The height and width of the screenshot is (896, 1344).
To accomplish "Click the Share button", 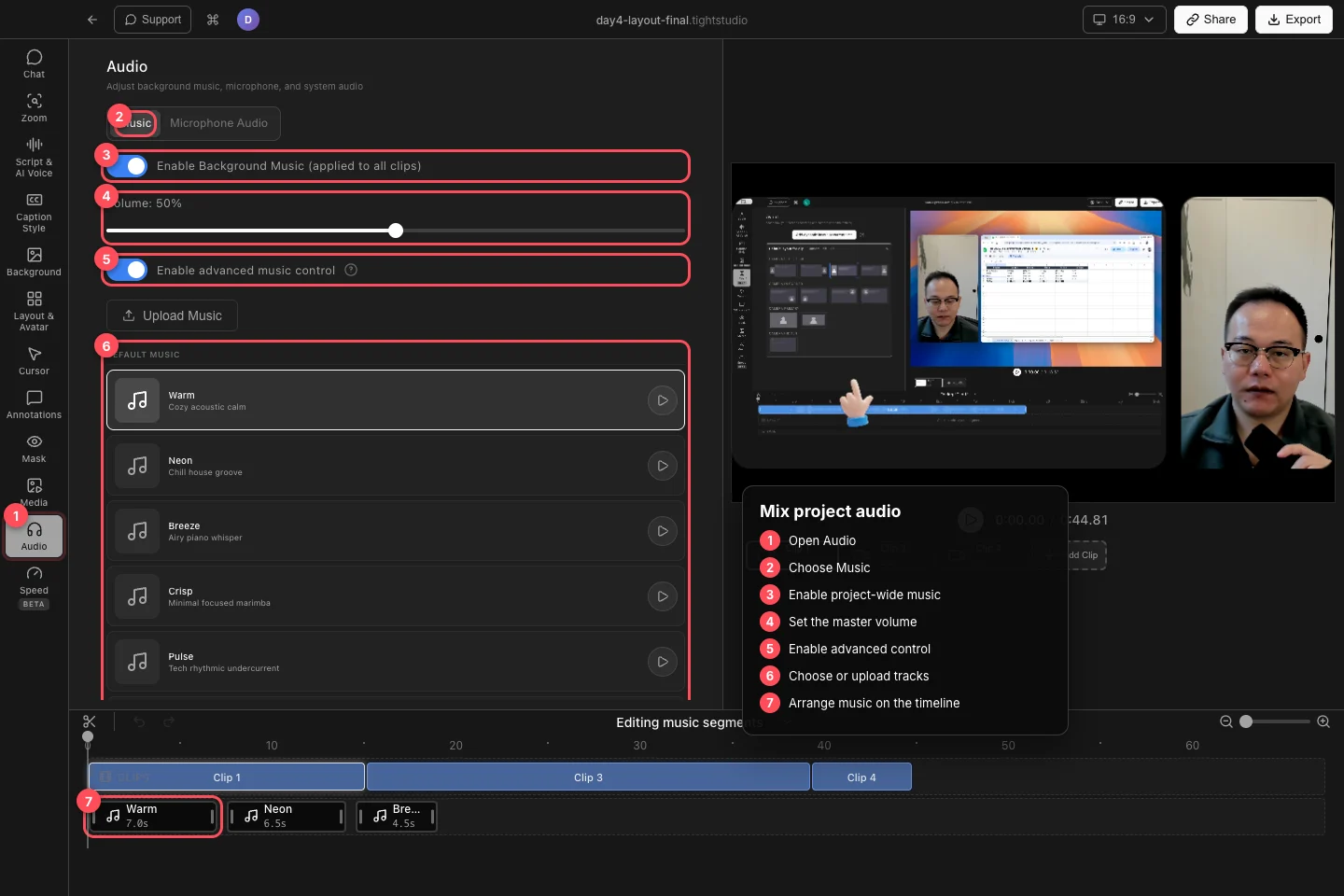I will tap(1211, 20).
